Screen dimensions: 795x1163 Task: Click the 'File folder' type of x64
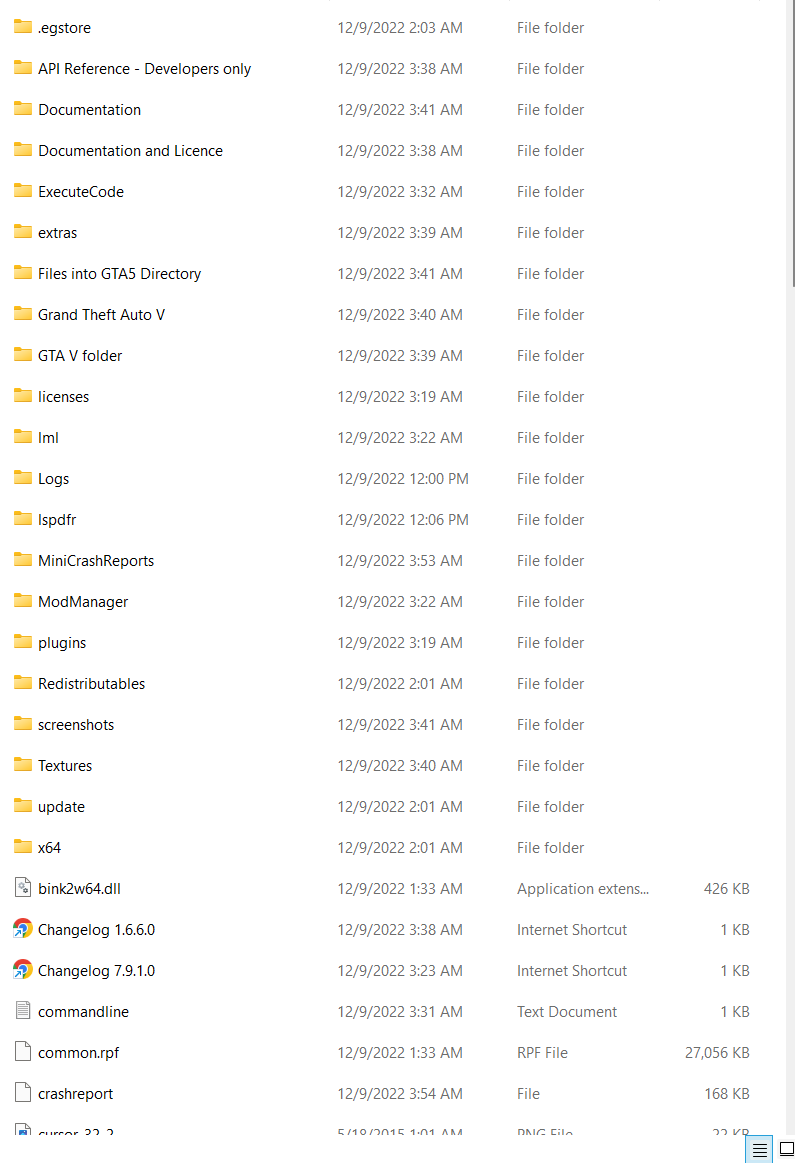click(x=550, y=847)
